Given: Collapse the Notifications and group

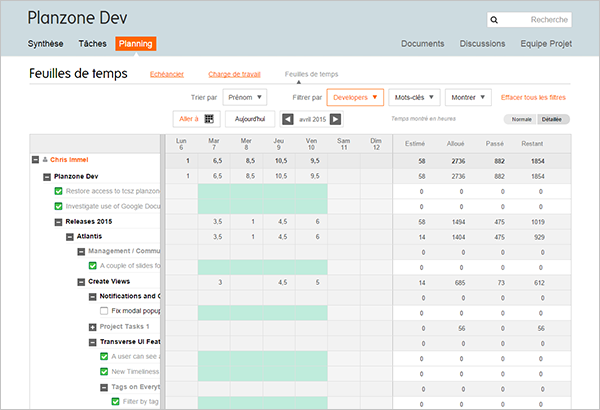Looking at the screenshot, I should click(x=93, y=297).
